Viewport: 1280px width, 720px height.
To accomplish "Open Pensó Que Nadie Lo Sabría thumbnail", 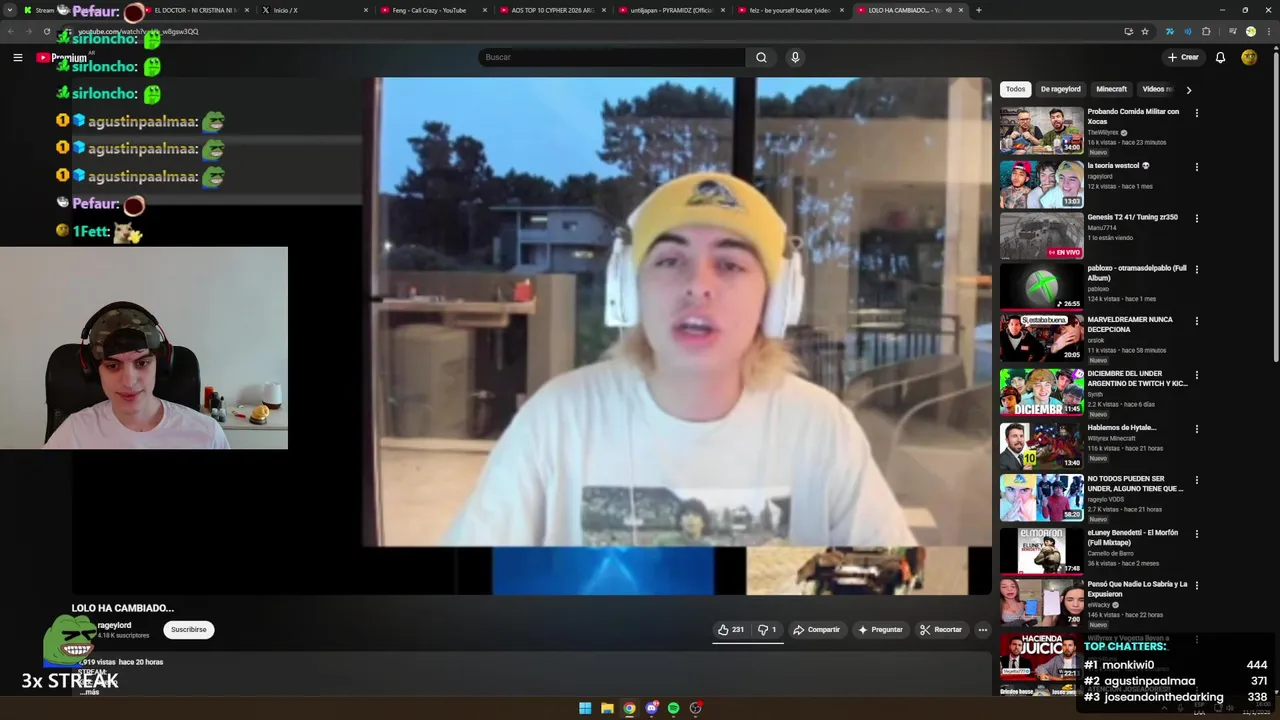I will pos(1041,602).
